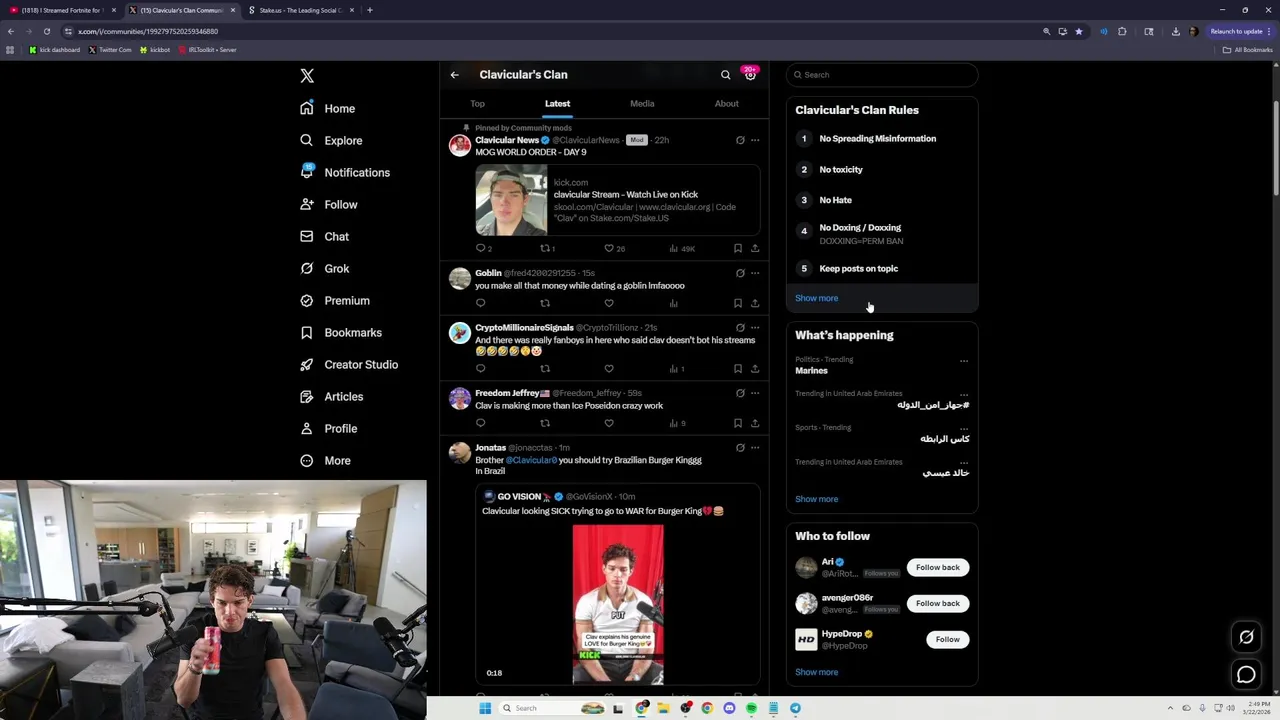
Task: Show more Clavicular's Clan rules
Action: tap(817, 298)
